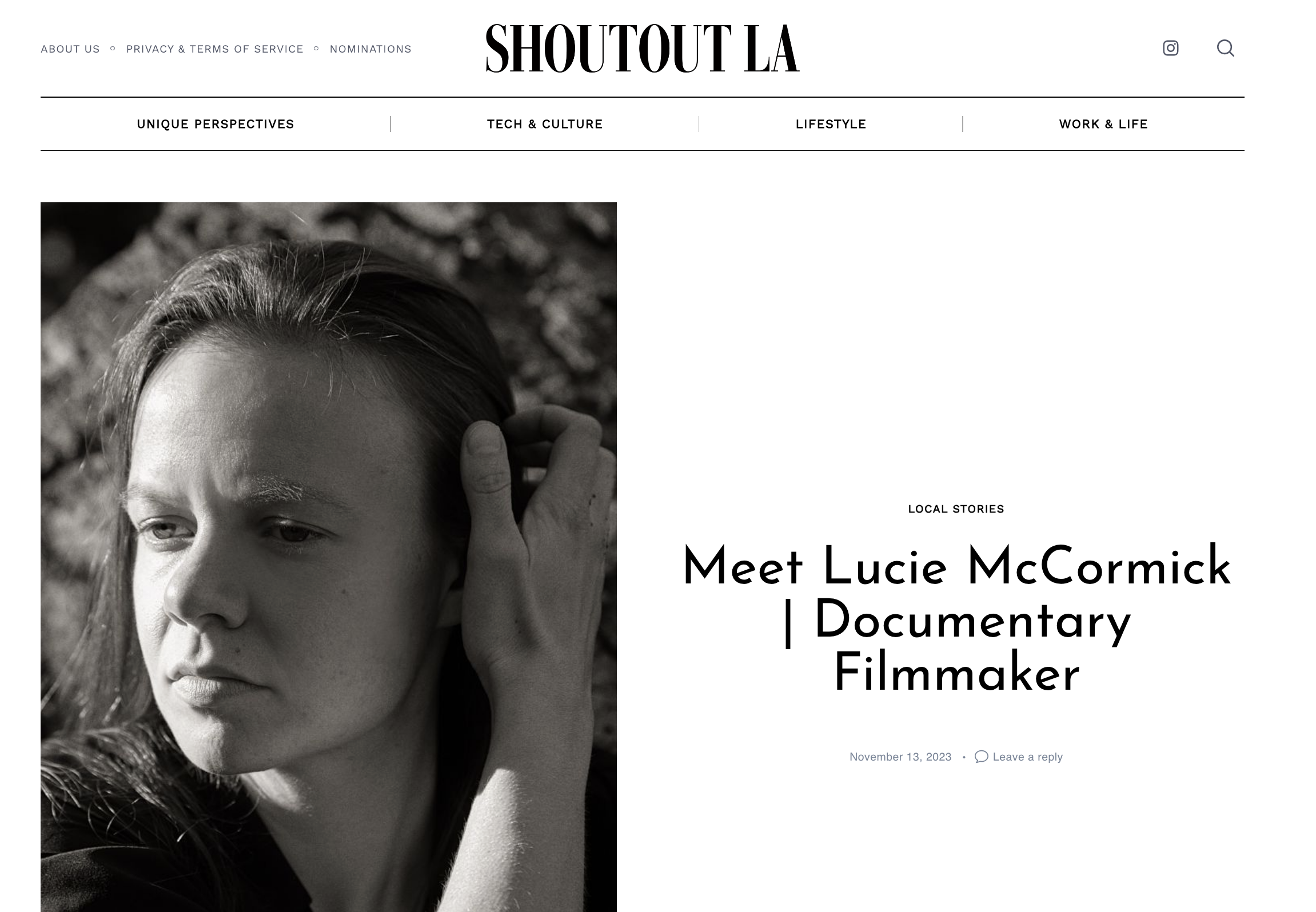
Task: Click the November 13, 2023 date
Action: pyautogui.click(x=900, y=757)
